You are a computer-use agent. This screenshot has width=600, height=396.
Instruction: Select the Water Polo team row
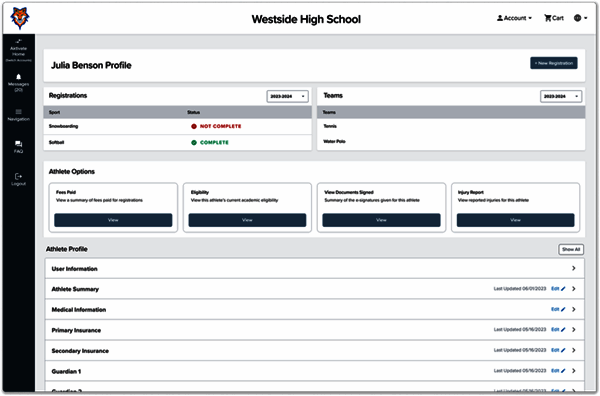(x=451, y=142)
